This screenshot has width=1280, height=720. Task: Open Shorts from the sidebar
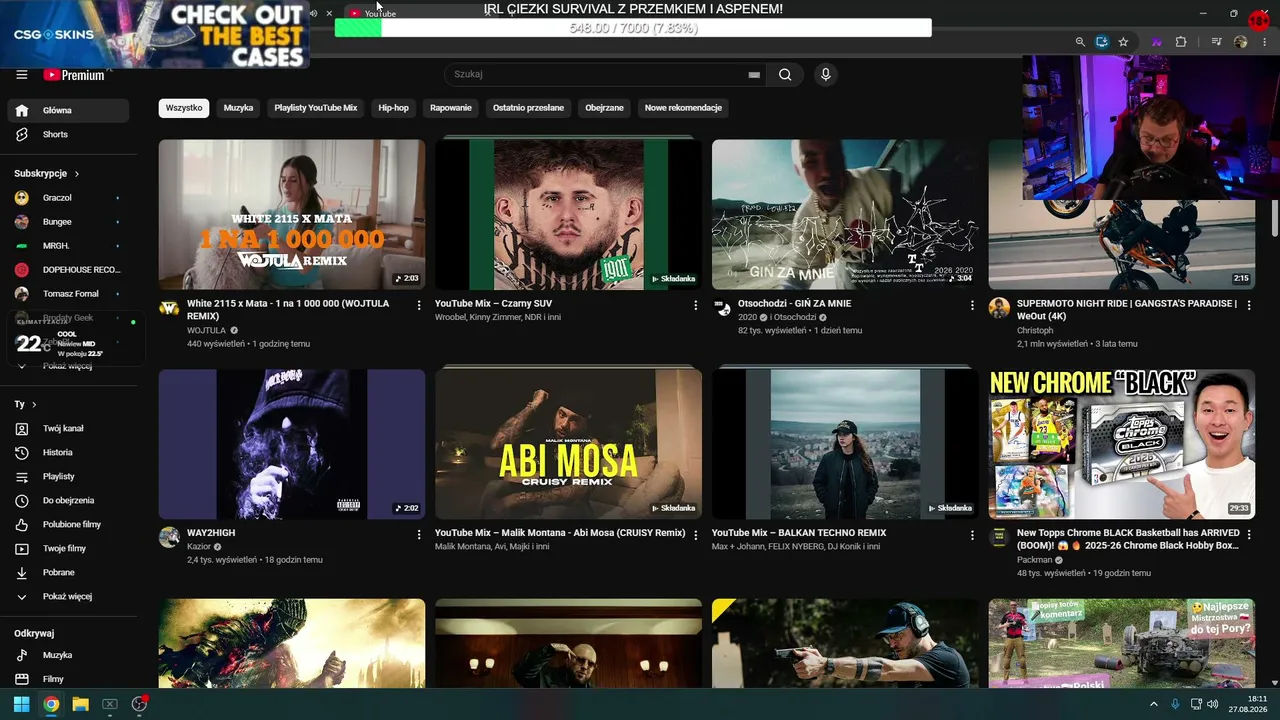pos(68,134)
